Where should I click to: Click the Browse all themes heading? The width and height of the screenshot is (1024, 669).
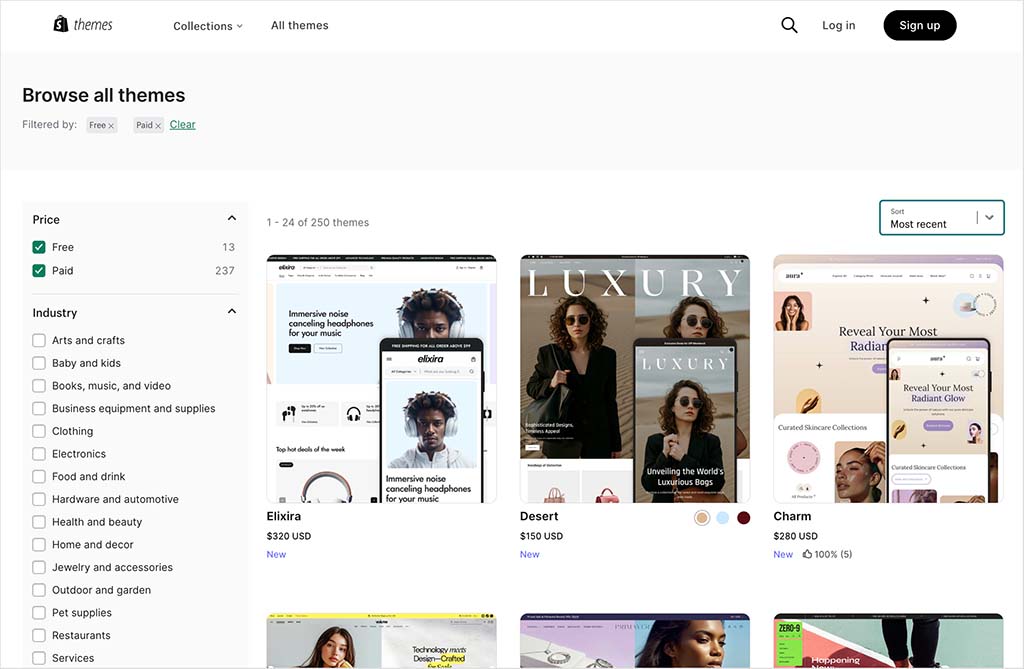[x=104, y=95]
